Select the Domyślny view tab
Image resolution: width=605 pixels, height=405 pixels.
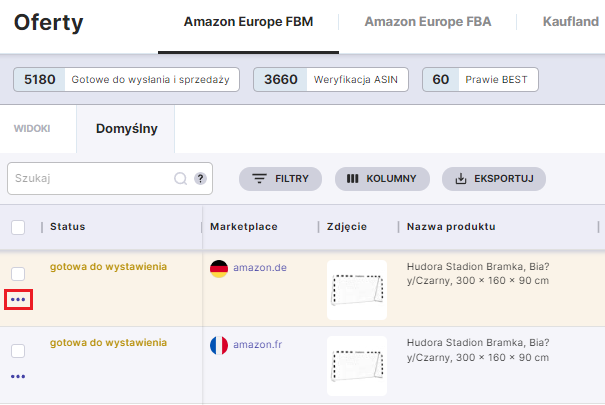(124, 128)
